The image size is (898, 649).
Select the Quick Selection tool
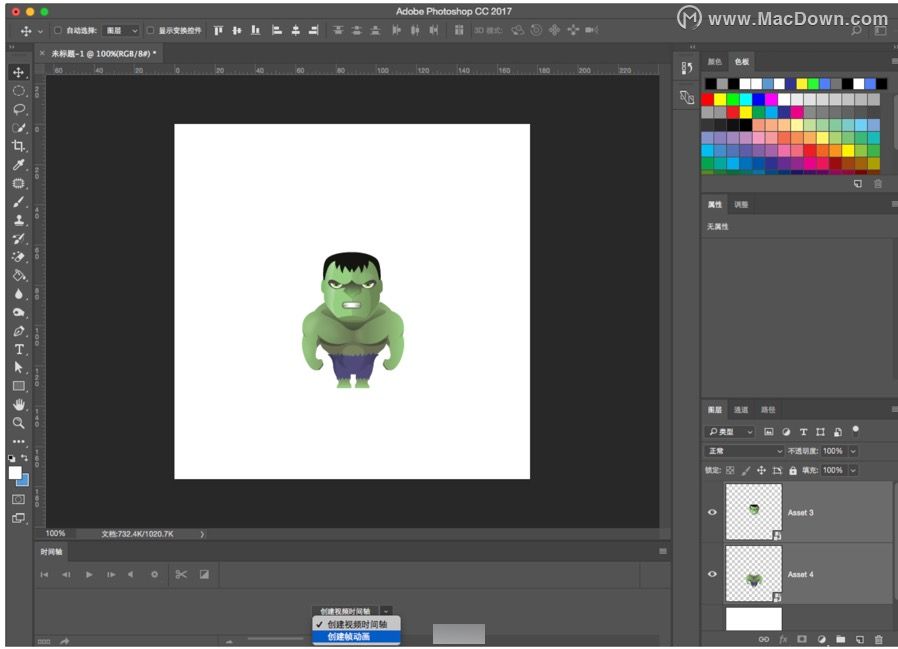click(x=18, y=128)
